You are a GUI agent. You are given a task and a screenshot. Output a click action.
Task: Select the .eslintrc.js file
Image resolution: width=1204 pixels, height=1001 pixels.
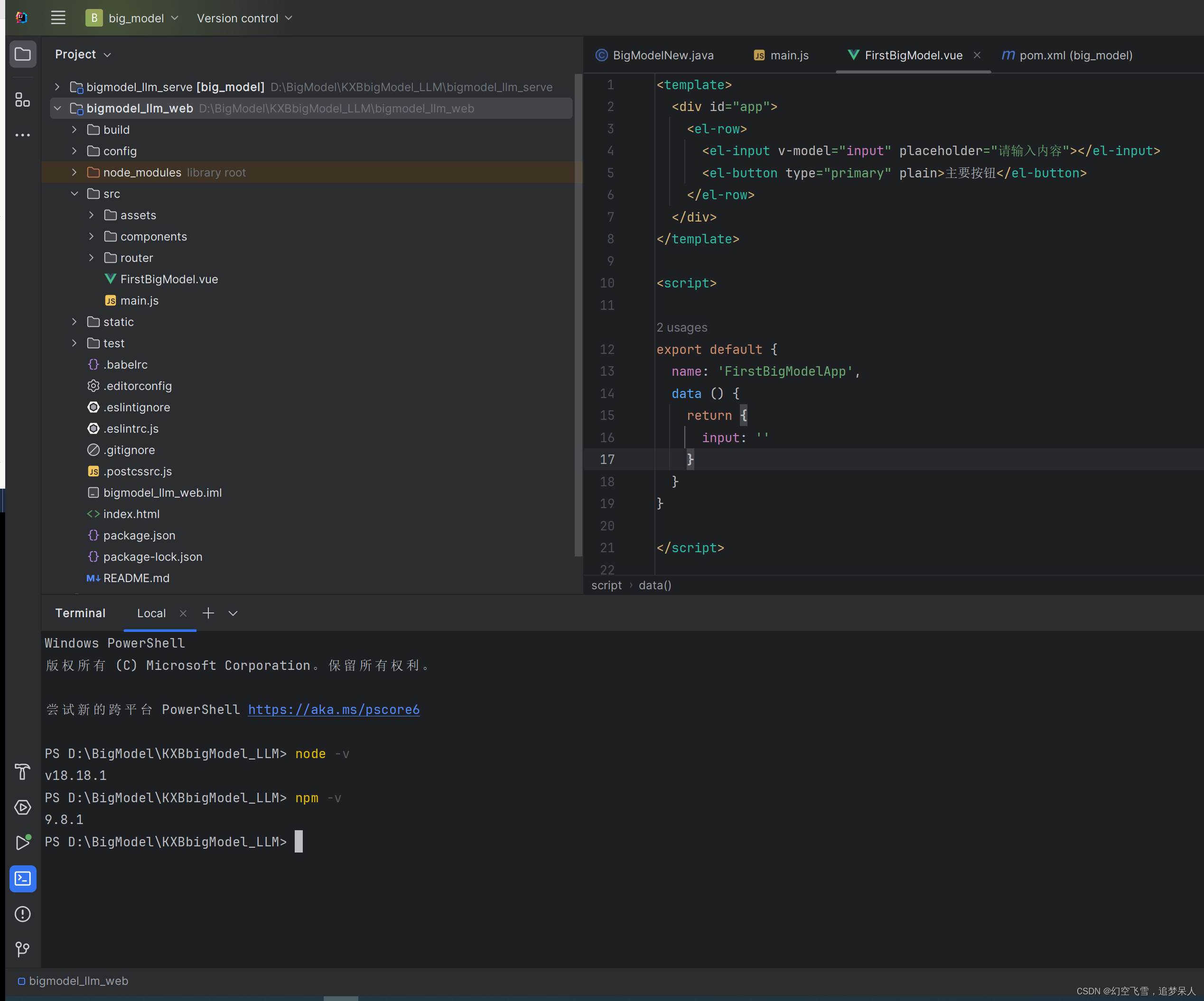click(x=123, y=428)
